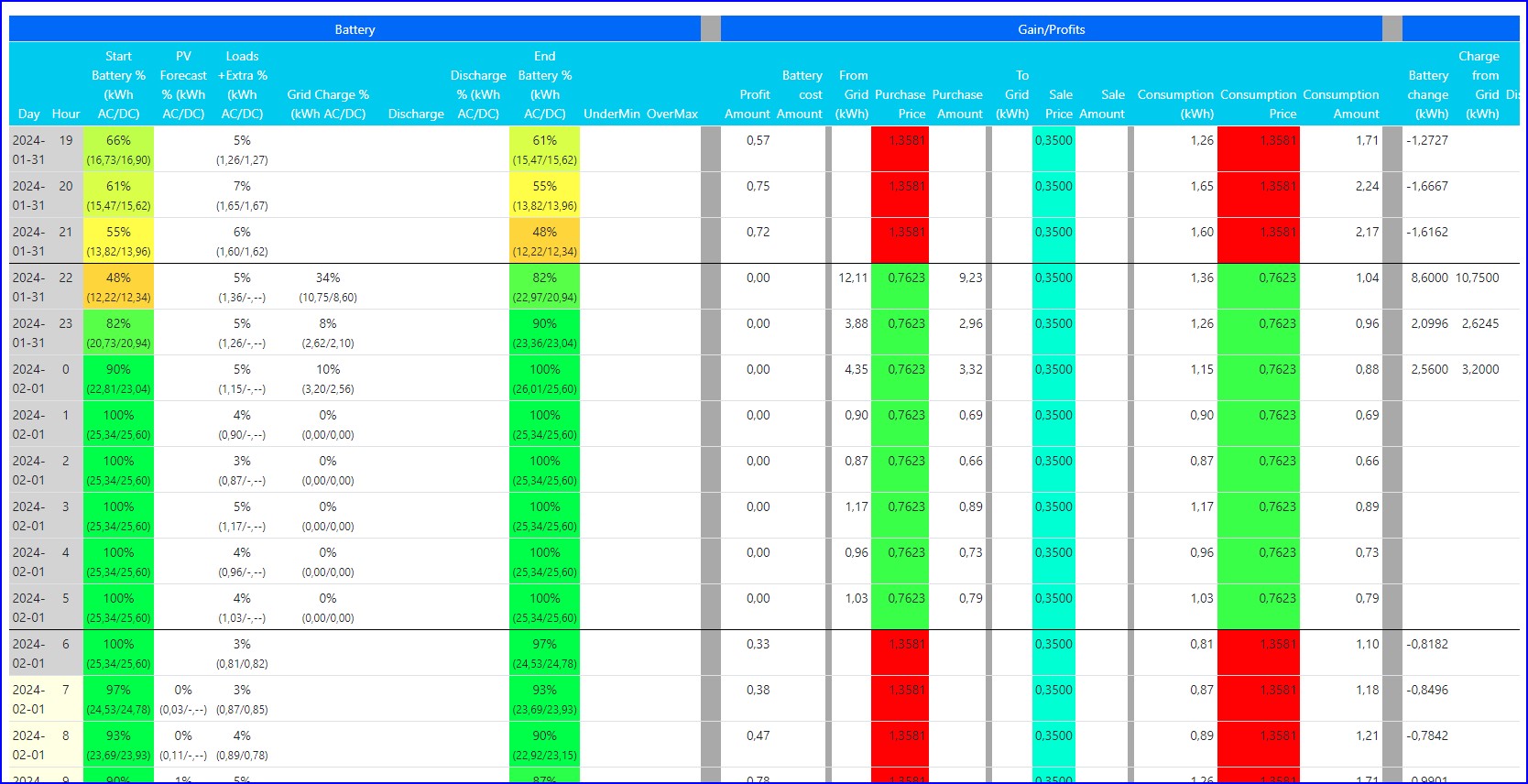Screen dimensions: 1528x784
Task: Click the UnderMin column header
Action: [612, 114]
